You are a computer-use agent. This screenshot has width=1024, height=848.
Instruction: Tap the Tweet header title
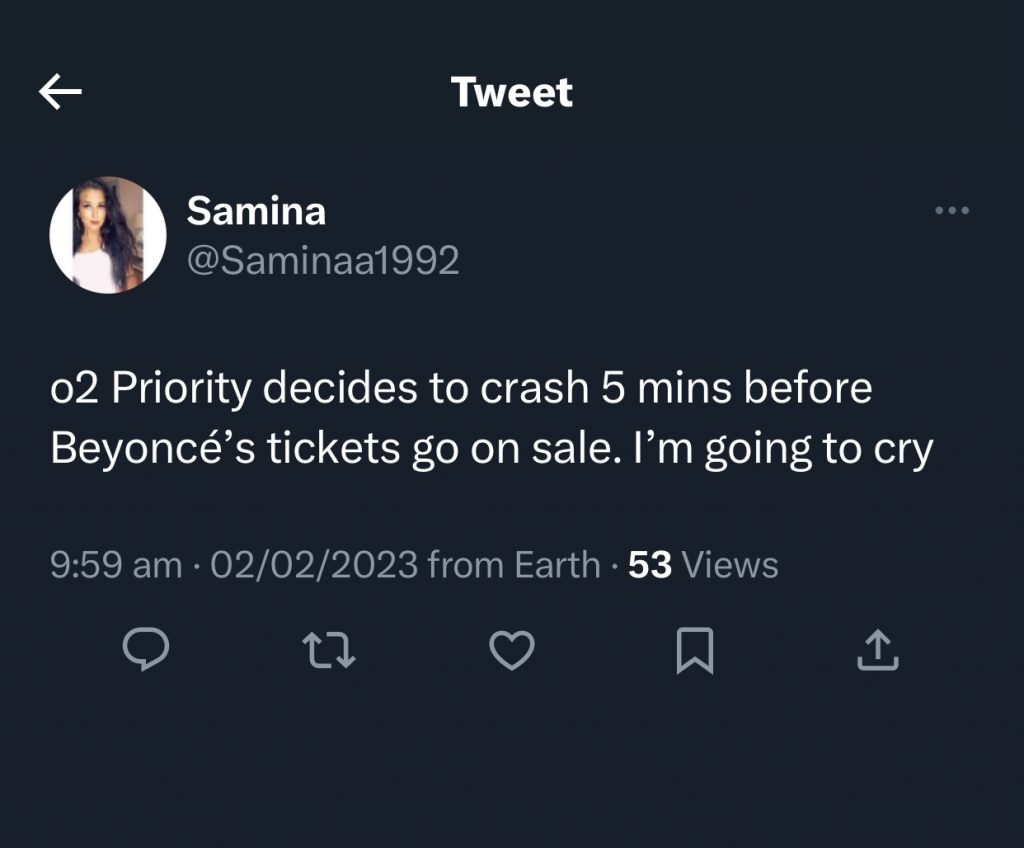coord(512,93)
